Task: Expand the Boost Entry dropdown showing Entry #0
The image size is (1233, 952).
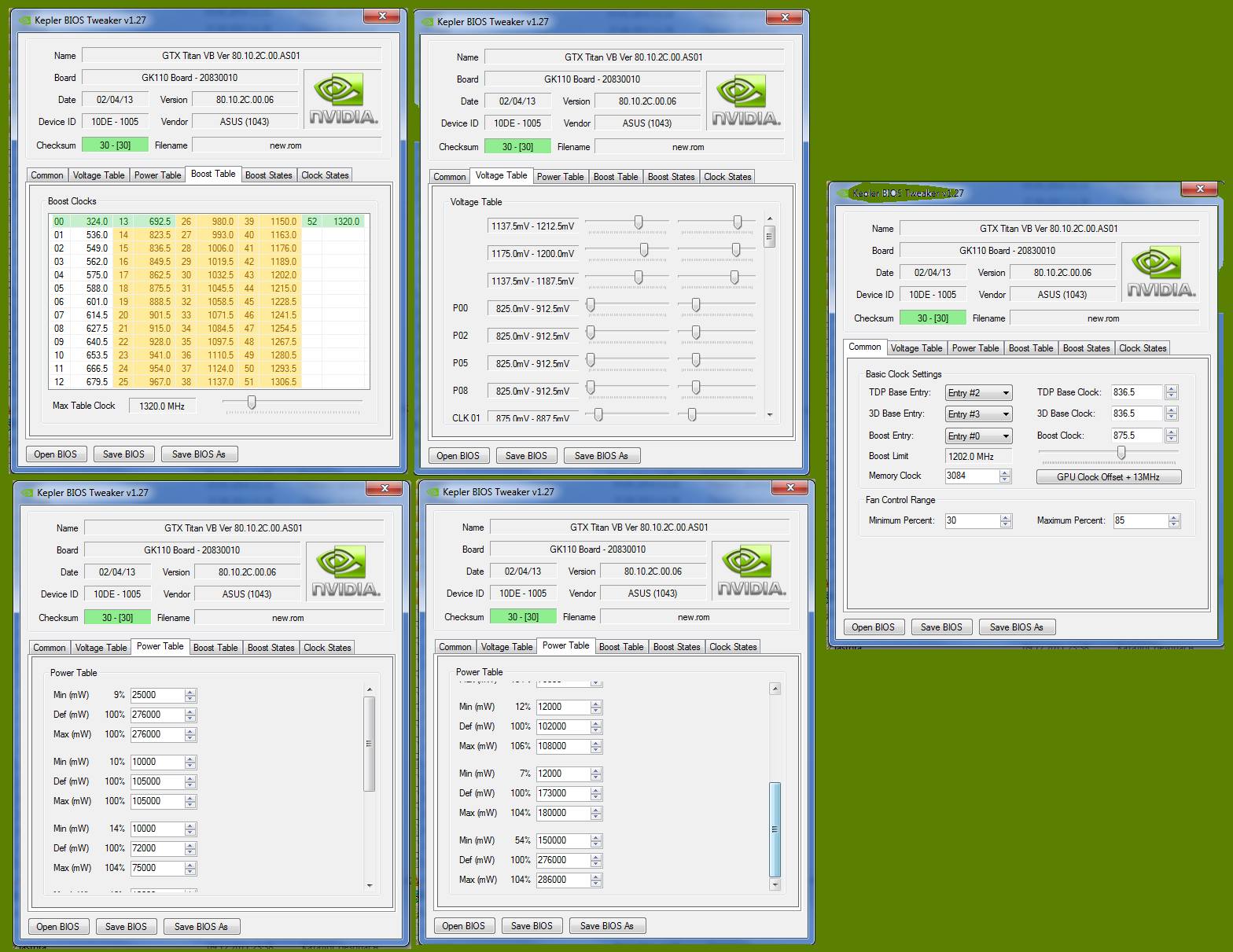Action: pyautogui.click(x=978, y=436)
